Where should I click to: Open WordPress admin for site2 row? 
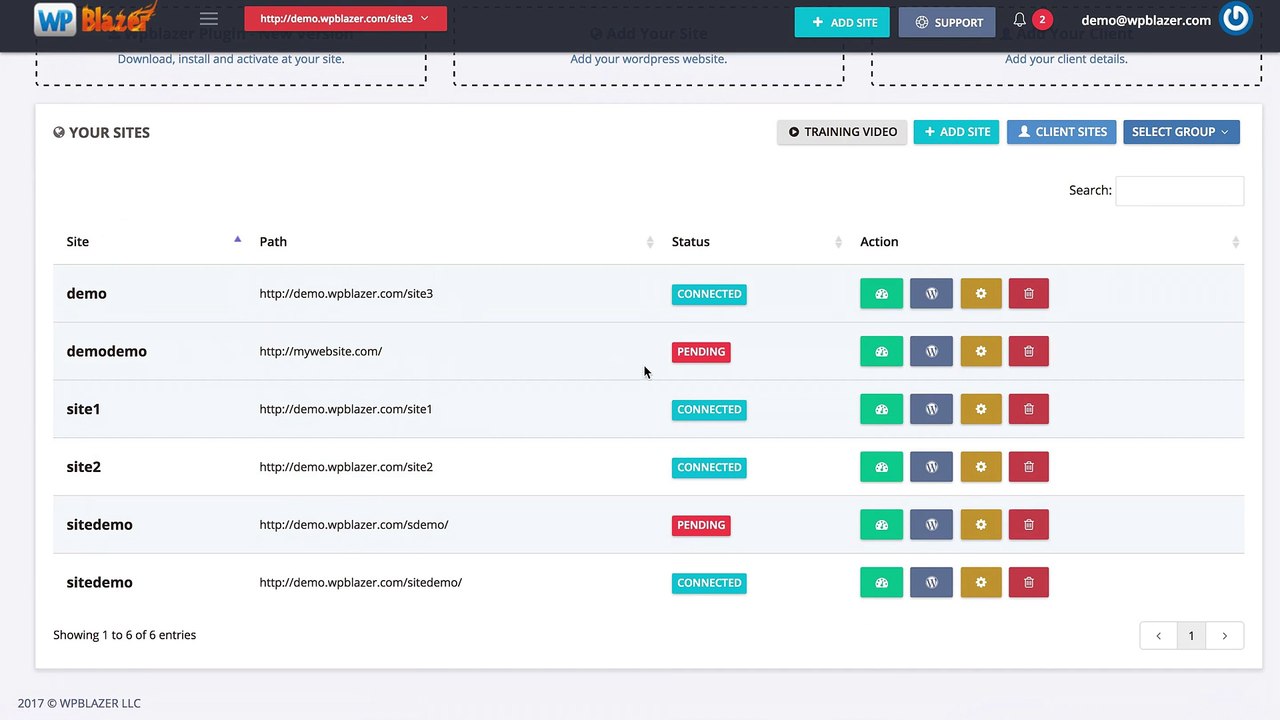click(x=931, y=467)
